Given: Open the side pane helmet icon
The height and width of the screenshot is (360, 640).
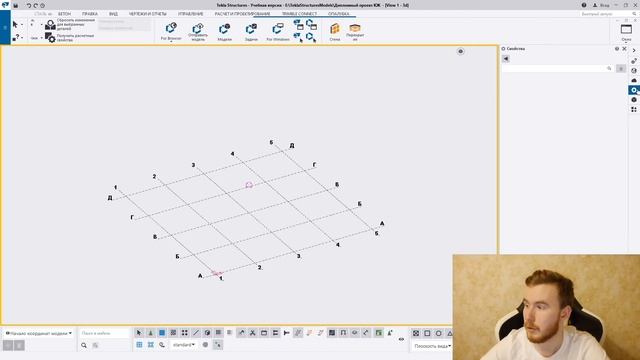Looking at the screenshot, I should point(634,80).
